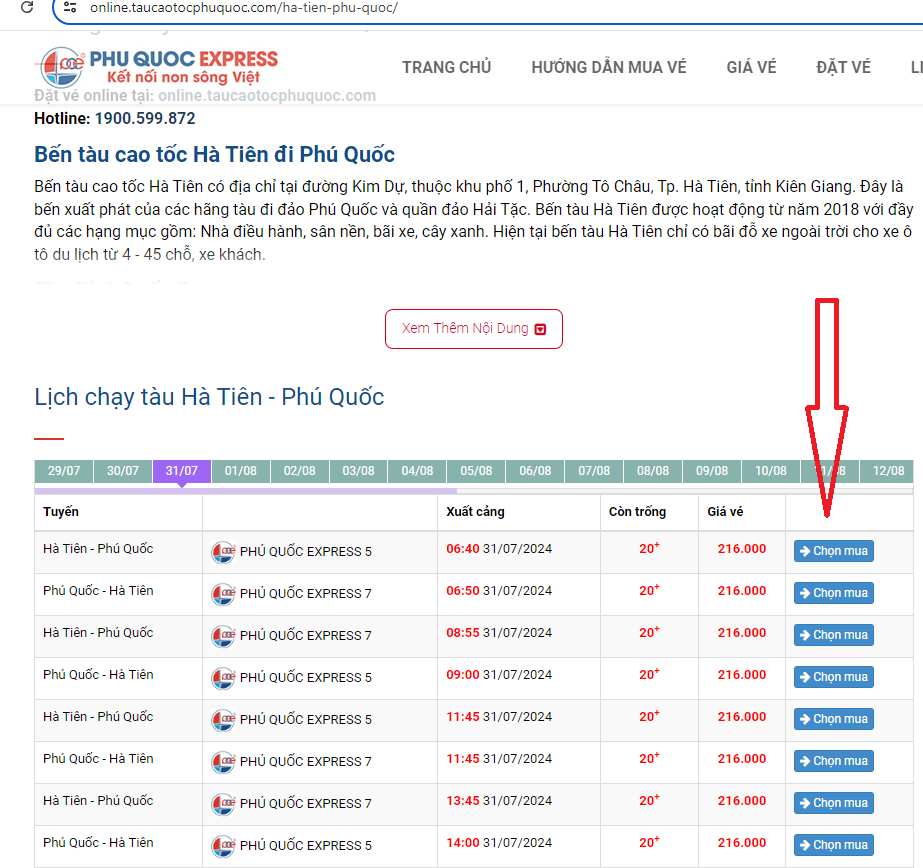This screenshot has height=868, width=923.
Task: Select the 09/08 date tab
Action: tap(712, 471)
